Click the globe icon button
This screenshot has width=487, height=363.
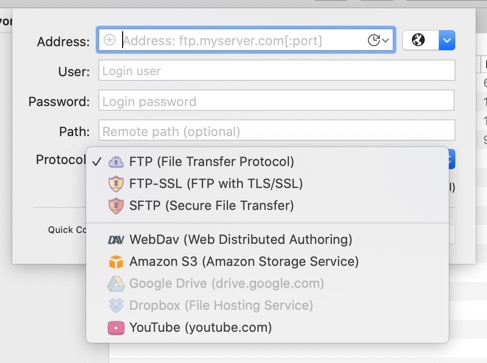click(x=418, y=40)
